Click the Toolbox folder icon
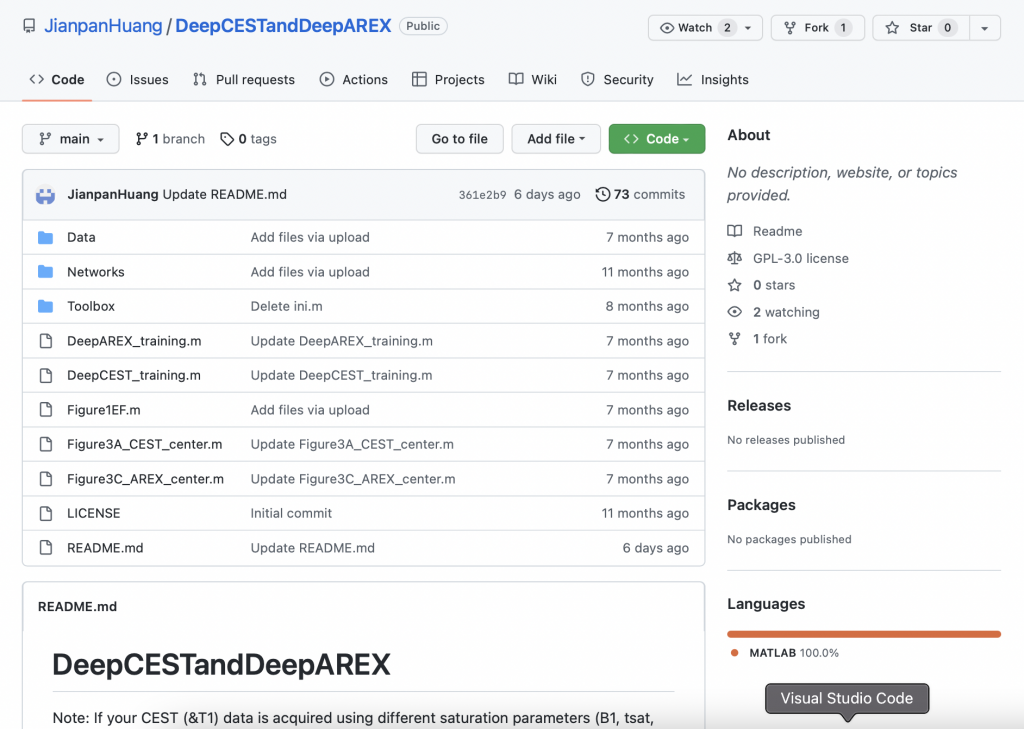Screen dimensions: 1024x729 (x=45, y=306)
